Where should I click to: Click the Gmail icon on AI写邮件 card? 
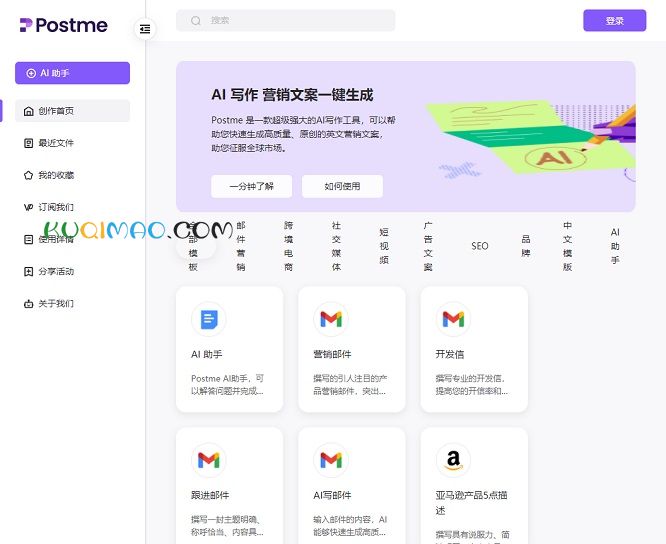point(331,460)
